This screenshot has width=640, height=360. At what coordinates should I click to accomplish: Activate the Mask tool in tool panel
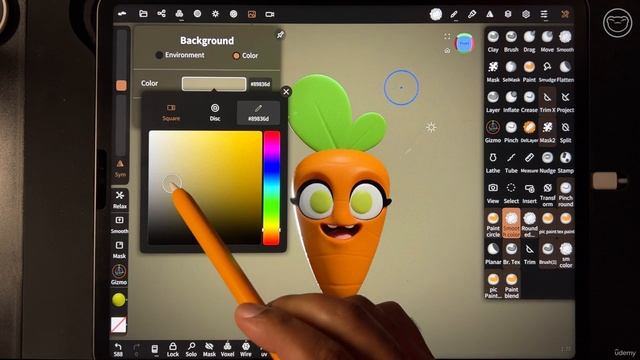click(493, 72)
